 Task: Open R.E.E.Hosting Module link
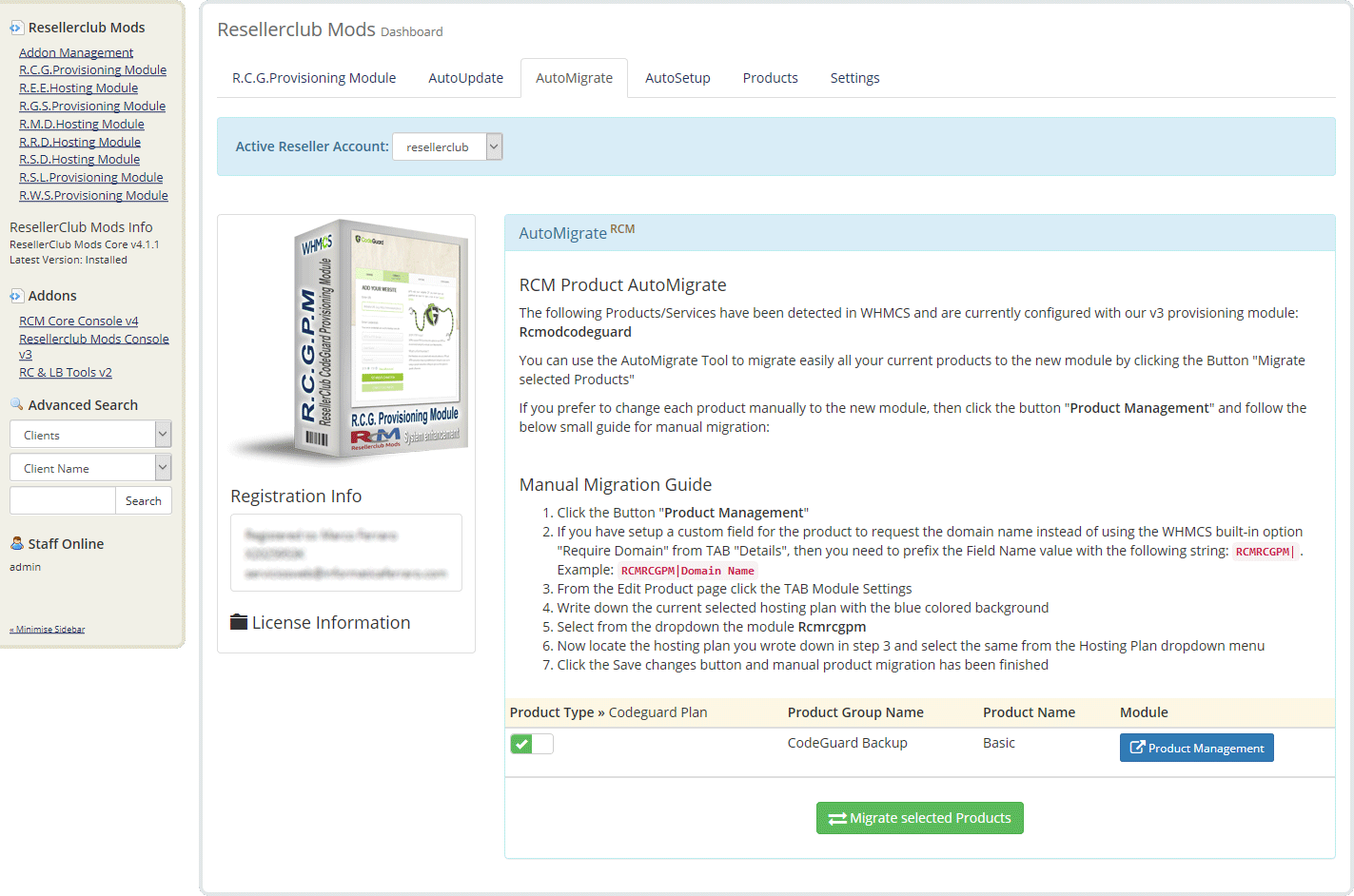(78, 88)
